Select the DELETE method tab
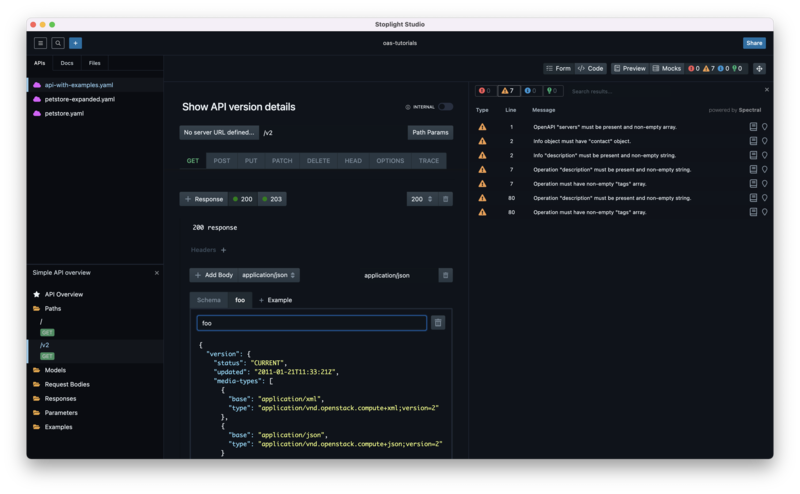 point(318,161)
